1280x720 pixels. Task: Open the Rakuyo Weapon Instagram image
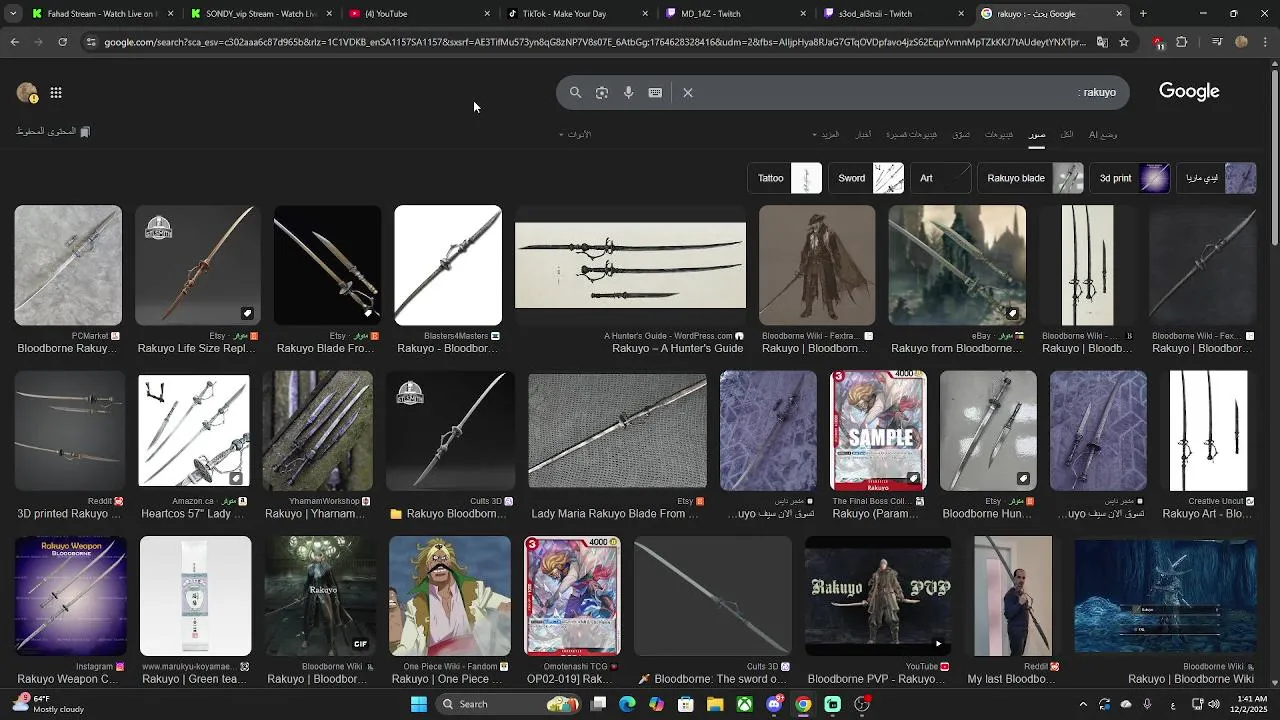pyautogui.click(x=70, y=596)
